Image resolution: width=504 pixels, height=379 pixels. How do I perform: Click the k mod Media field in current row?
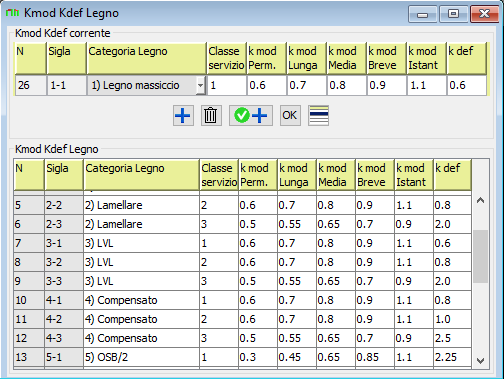tap(347, 85)
